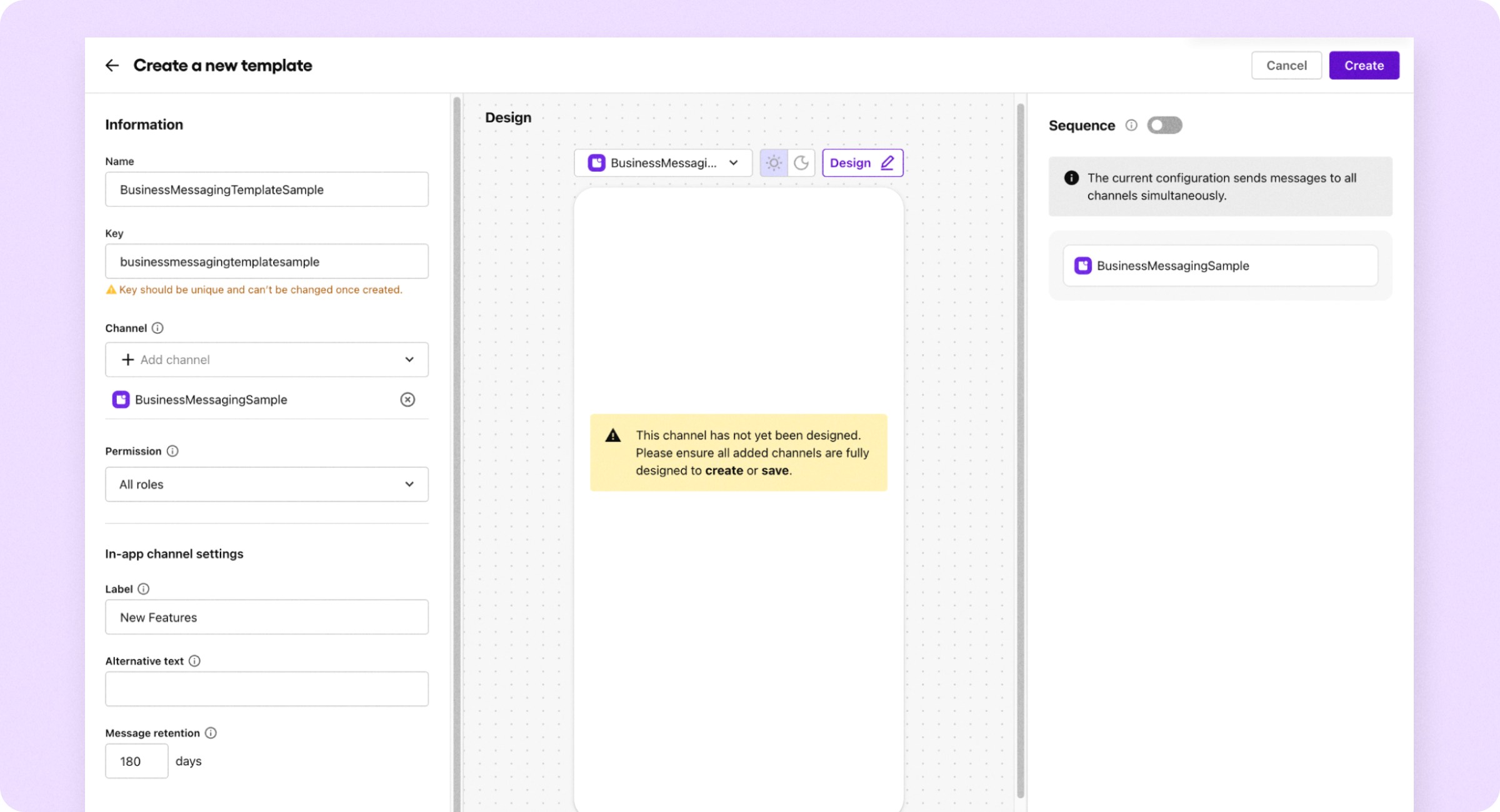The width and height of the screenshot is (1500, 812).
Task: Click the Create button
Action: point(1364,65)
